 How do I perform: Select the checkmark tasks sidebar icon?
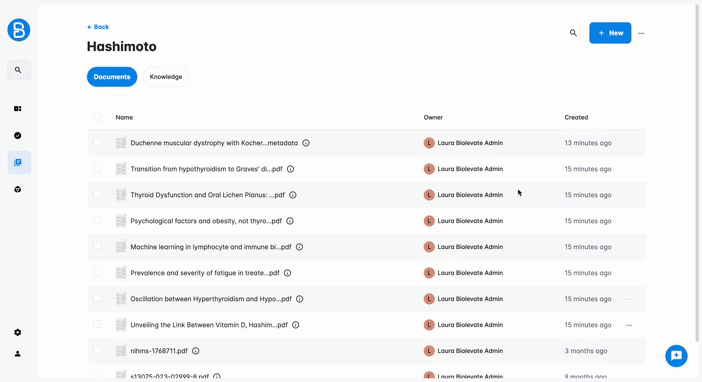coord(17,136)
